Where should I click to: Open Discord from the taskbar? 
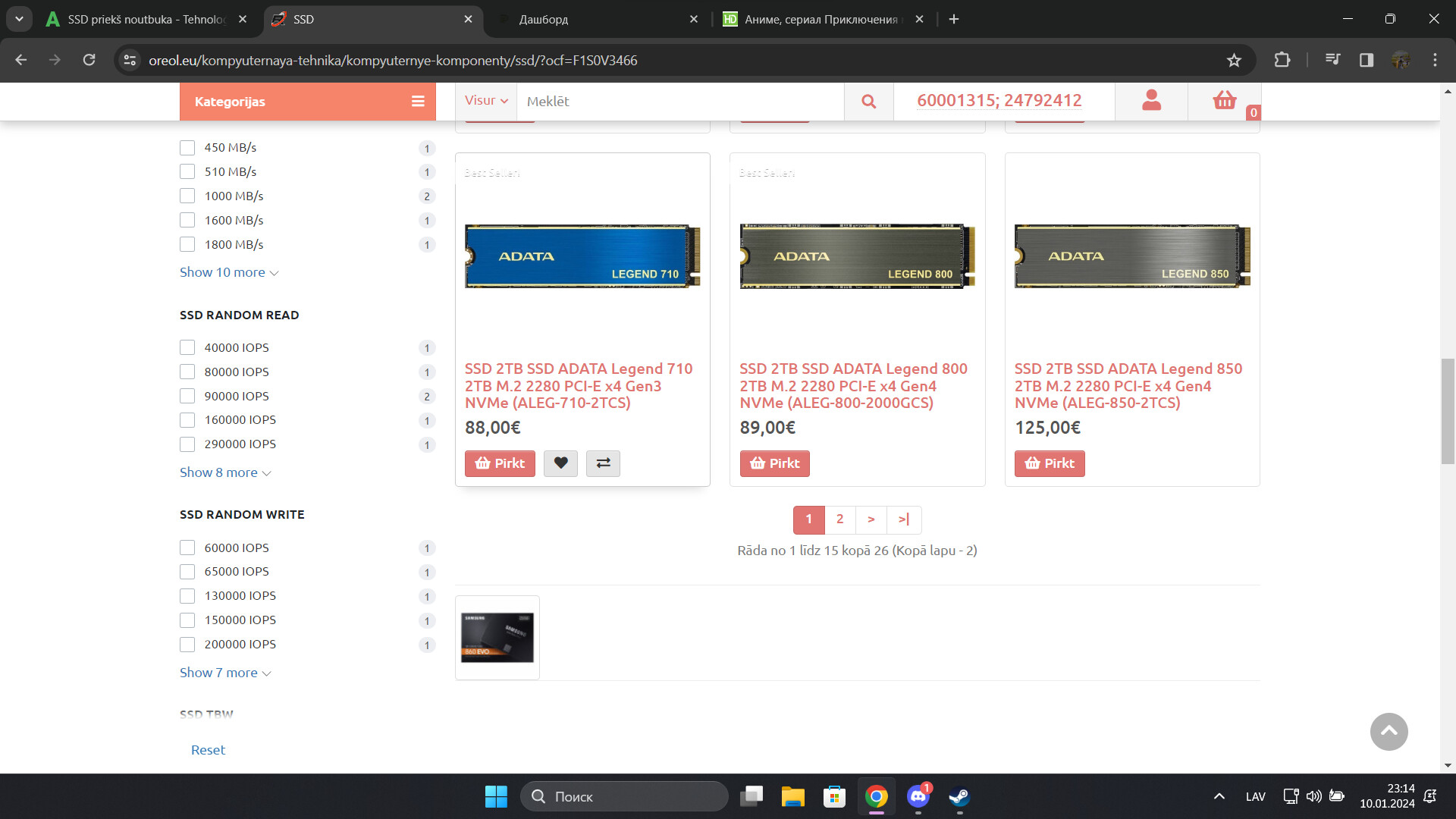918,796
